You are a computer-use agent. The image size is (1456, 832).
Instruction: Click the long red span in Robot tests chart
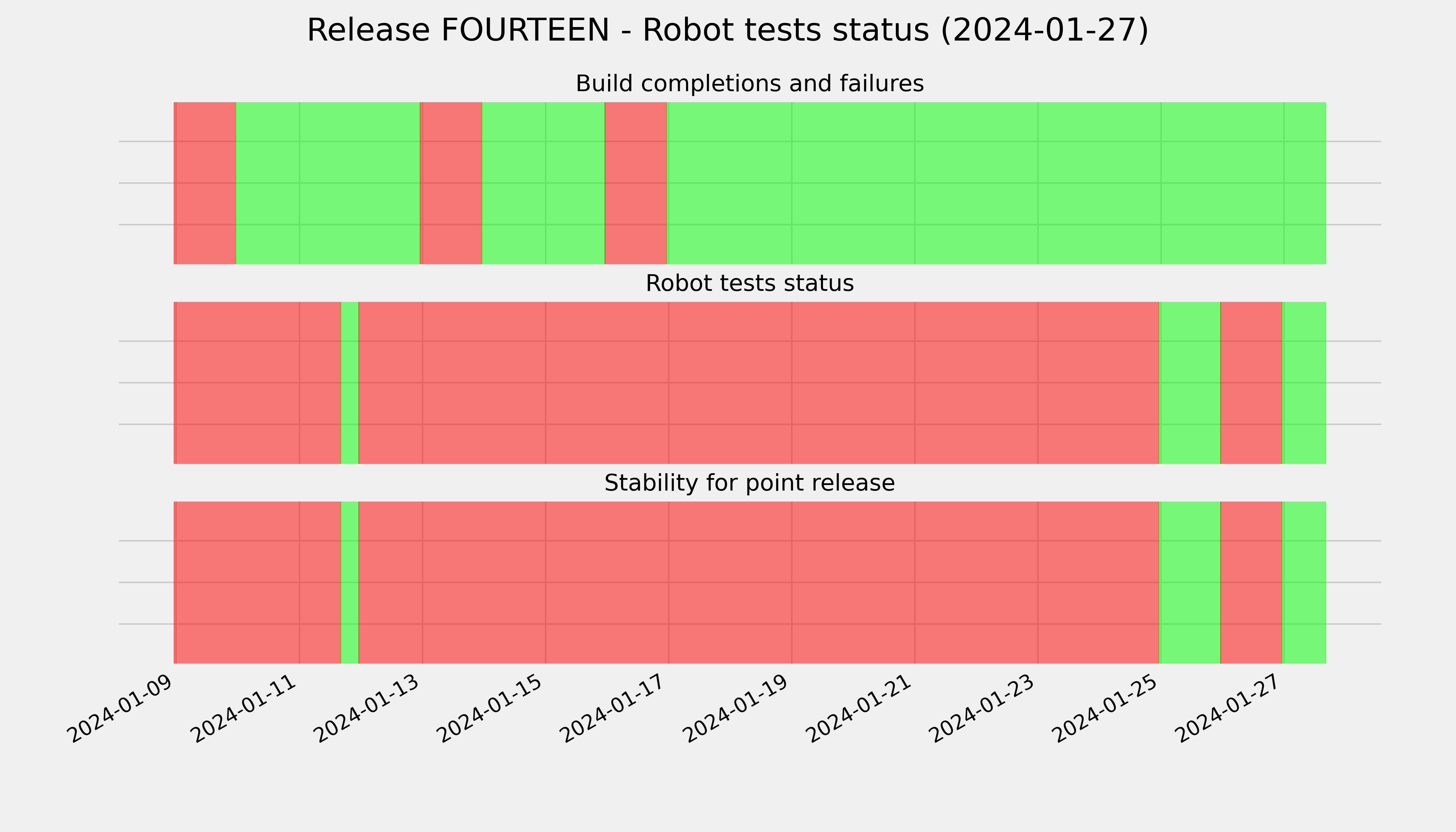point(759,383)
